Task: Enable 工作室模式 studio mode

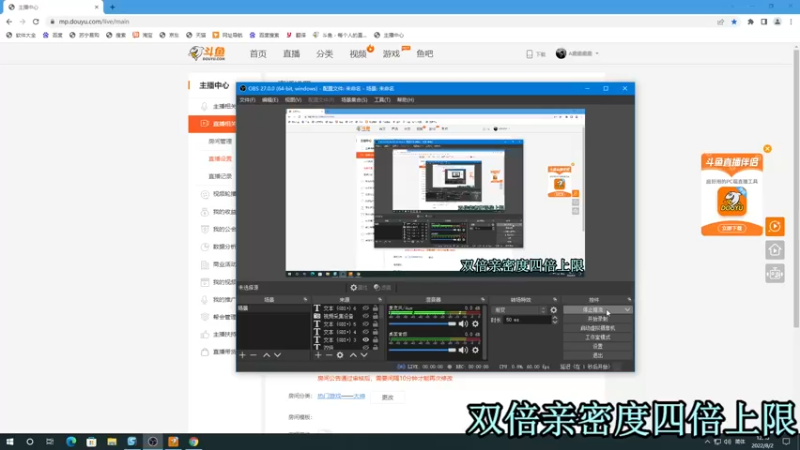Action: tap(597, 337)
